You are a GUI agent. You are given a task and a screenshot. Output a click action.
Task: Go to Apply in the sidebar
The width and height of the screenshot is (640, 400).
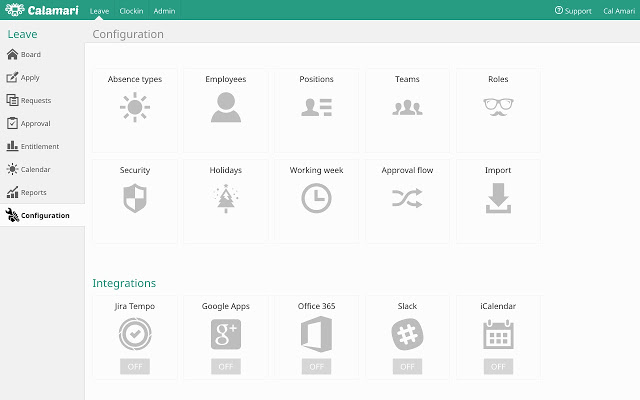30,78
